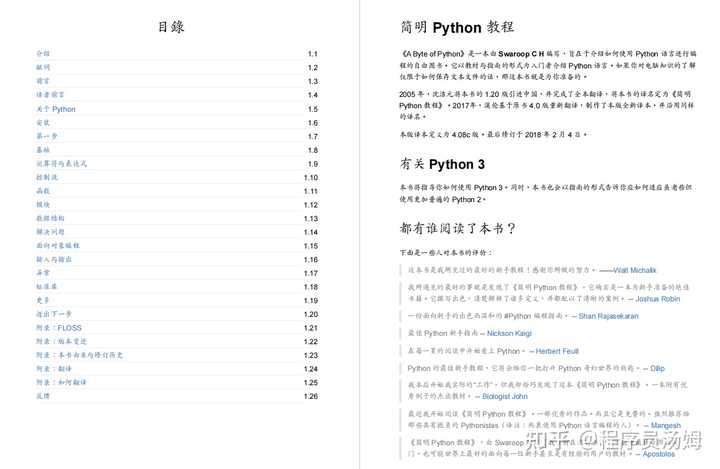Open the 关于 Python entry numbered 1.5

click(56, 109)
